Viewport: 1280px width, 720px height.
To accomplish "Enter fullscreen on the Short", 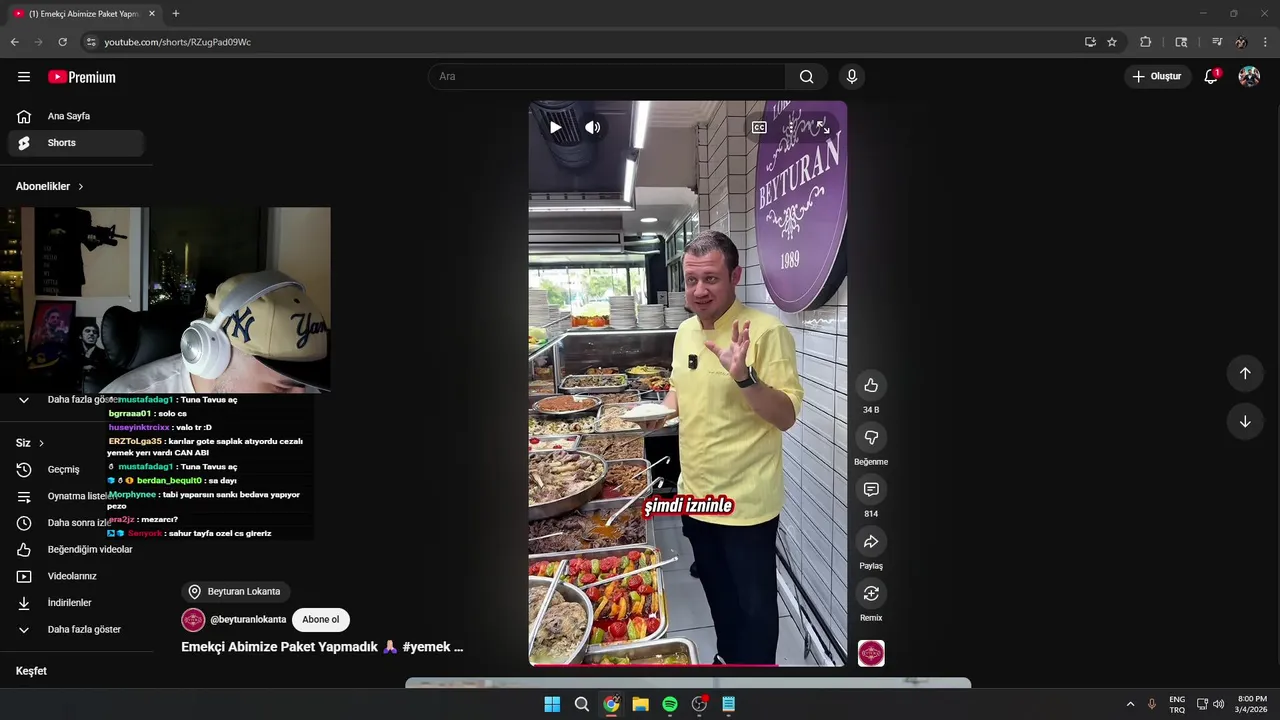I will pyautogui.click(x=823, y=127).
